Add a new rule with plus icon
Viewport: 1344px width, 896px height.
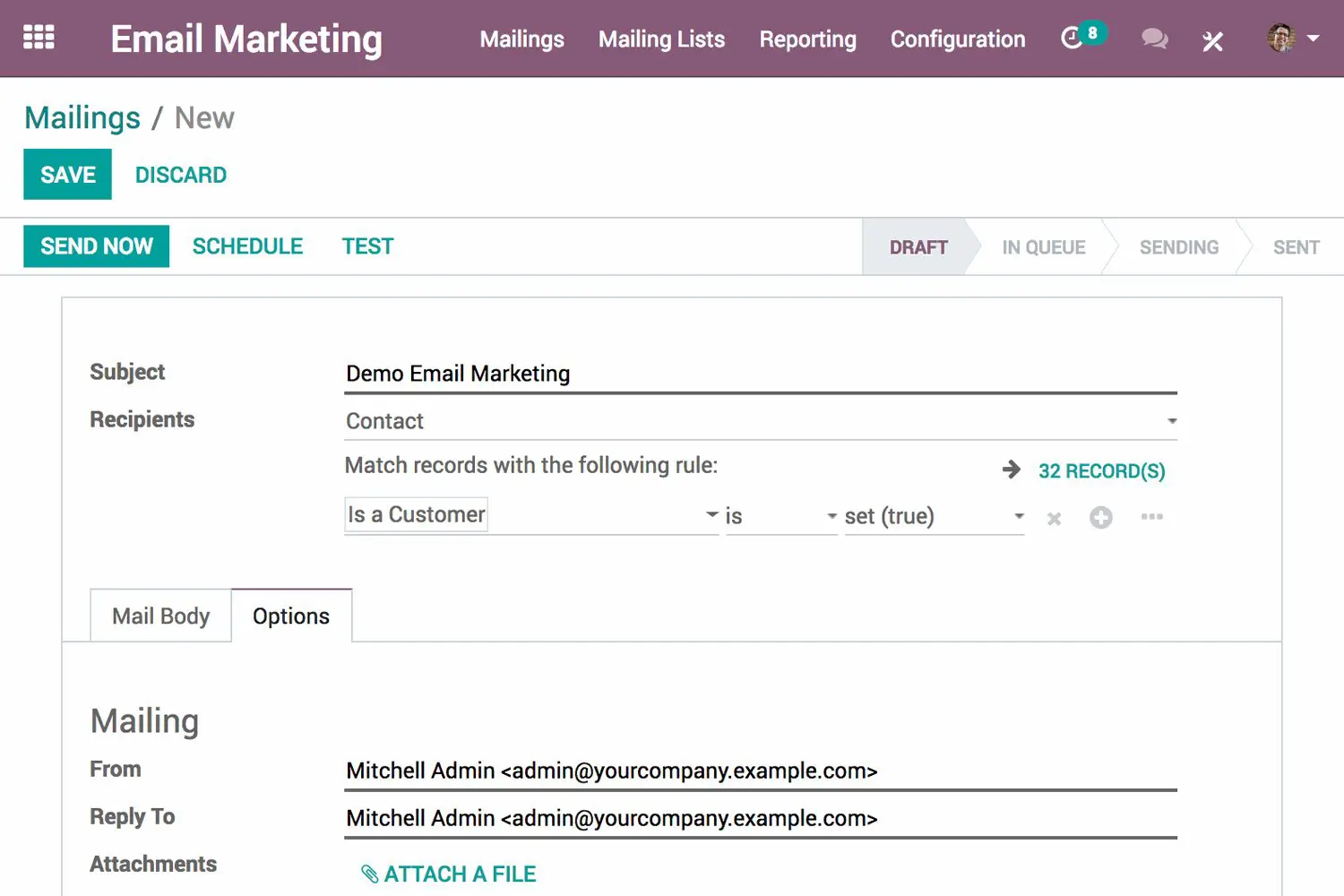coord(1100,517)
